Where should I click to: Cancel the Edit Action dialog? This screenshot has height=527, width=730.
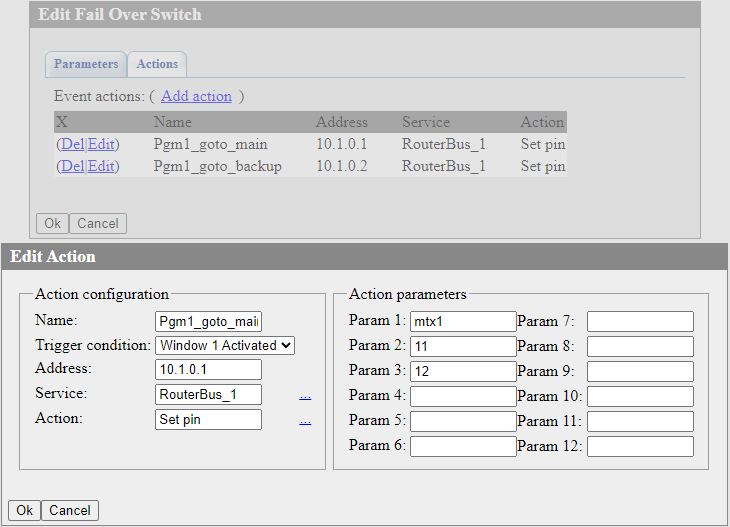click(70, 511)
